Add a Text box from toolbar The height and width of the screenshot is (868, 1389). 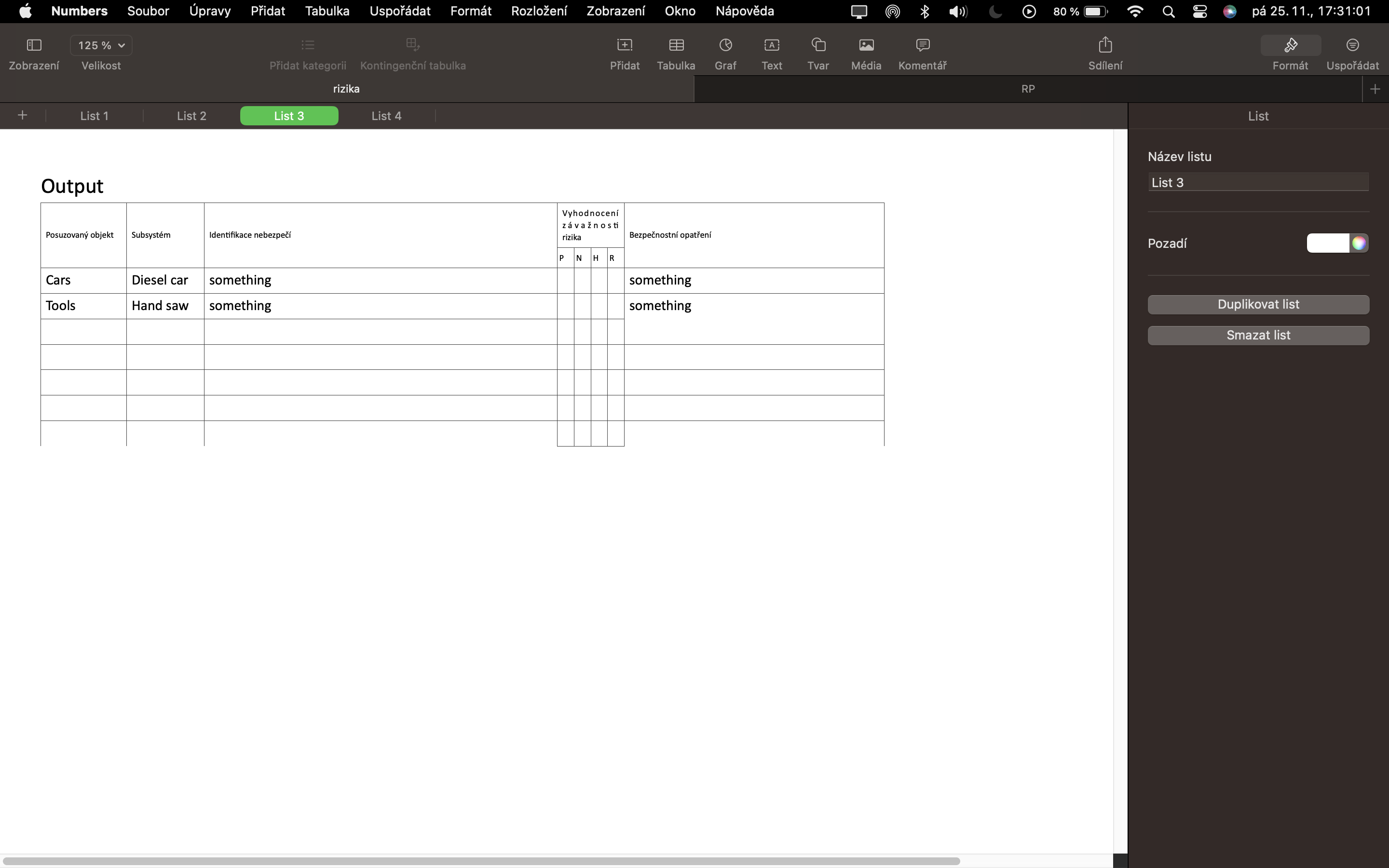[771, 45]
